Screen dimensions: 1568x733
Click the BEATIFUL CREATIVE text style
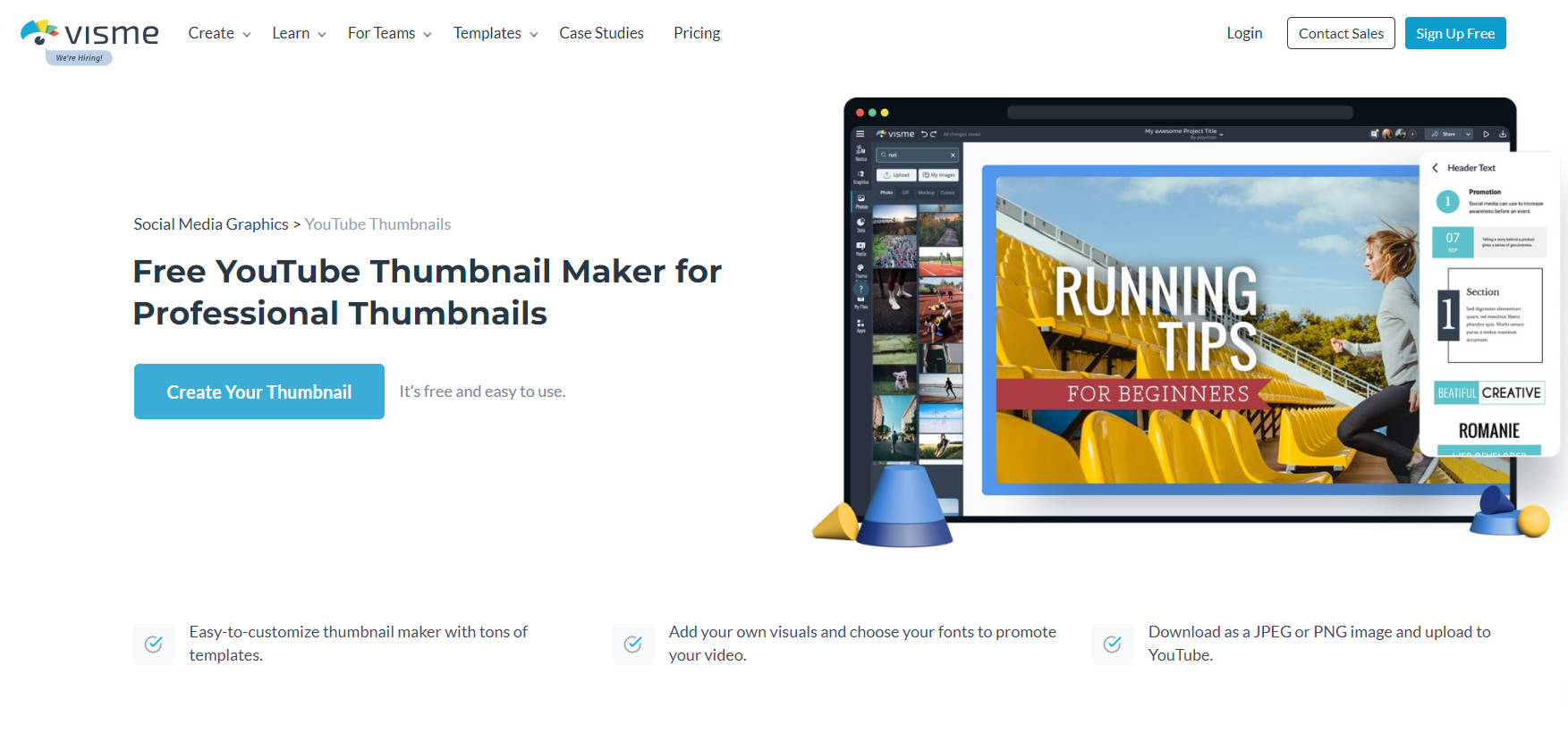[1489, 392]
